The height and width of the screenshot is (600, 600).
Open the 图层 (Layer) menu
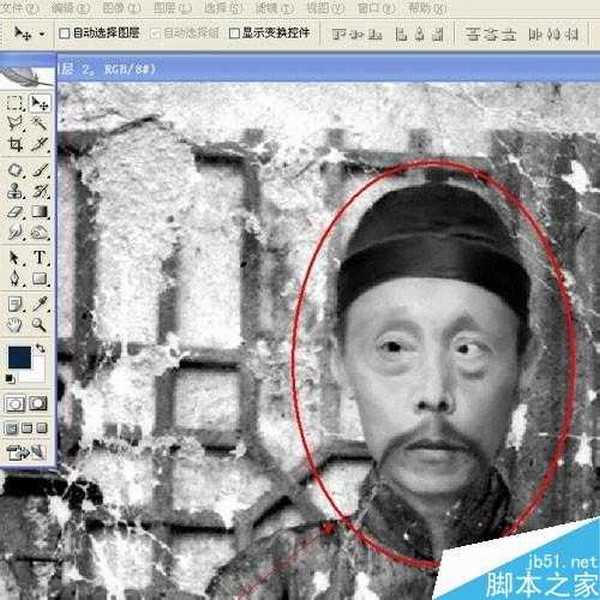click(x=173, y=8)
